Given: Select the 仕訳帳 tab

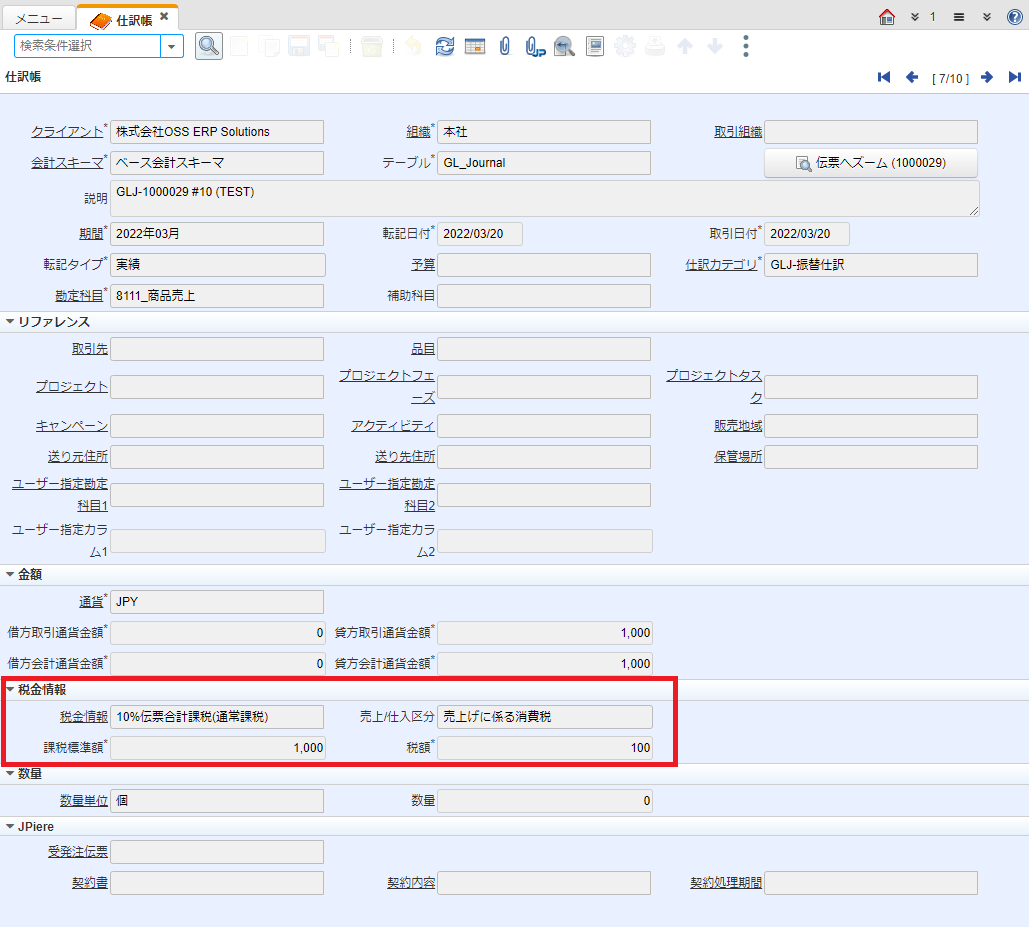Looking at the screenshot, I should [x=127, y=20].
